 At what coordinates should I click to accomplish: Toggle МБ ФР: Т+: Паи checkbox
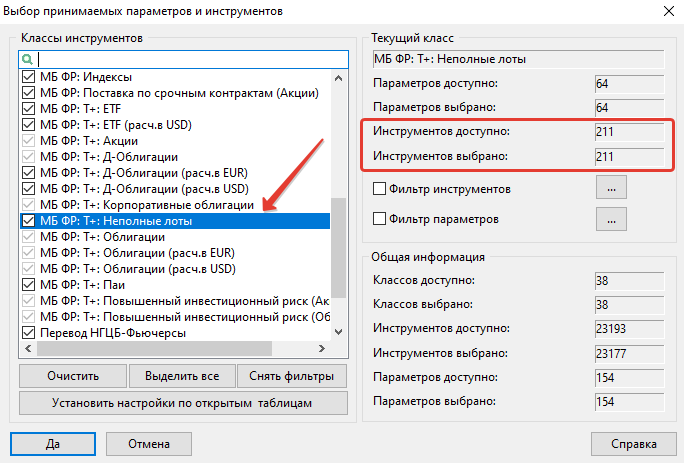tap(28, 285)
